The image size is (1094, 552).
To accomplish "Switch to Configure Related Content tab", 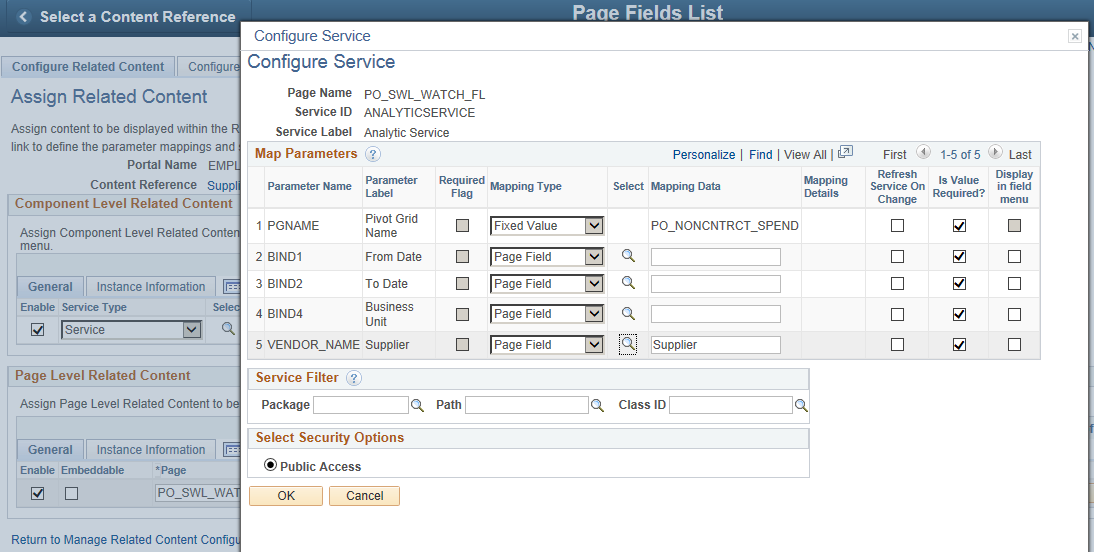I will (x=88, y=67).
